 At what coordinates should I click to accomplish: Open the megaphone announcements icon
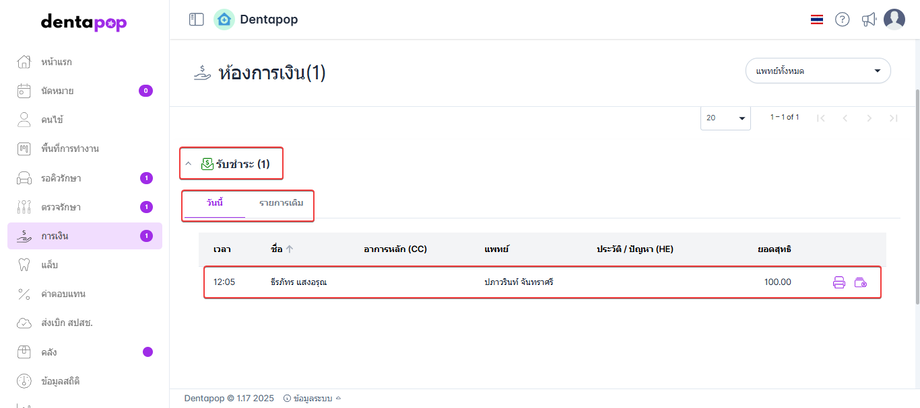point(868,19)
